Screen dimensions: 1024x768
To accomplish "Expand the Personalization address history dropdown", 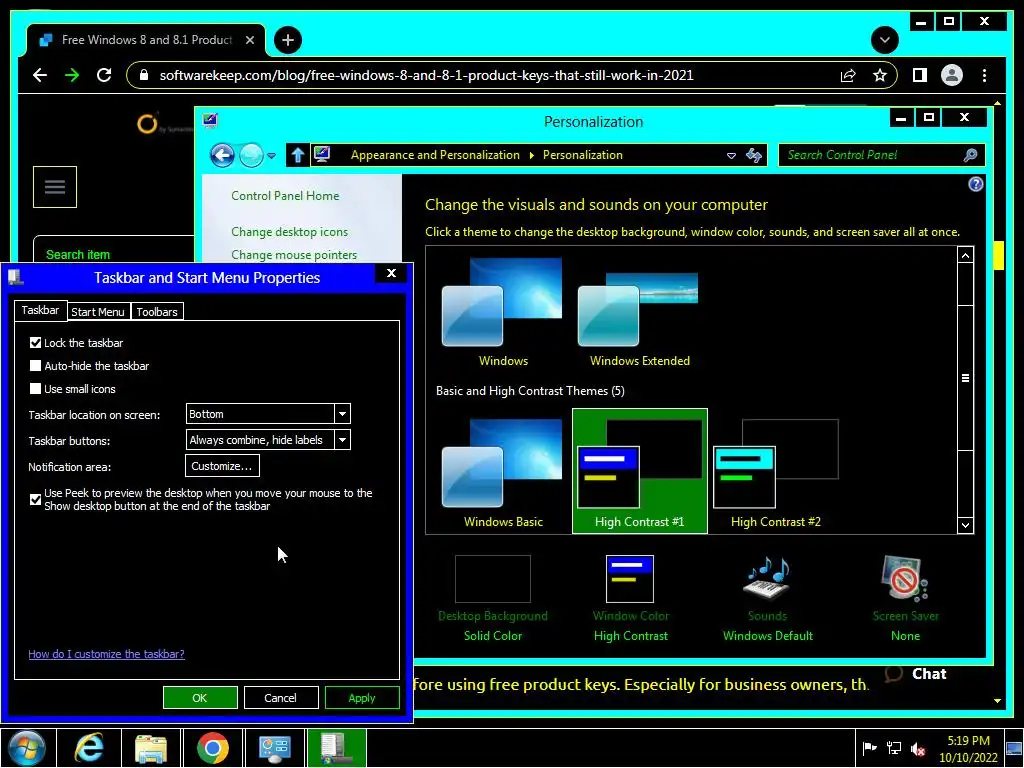I will point(731,155).
